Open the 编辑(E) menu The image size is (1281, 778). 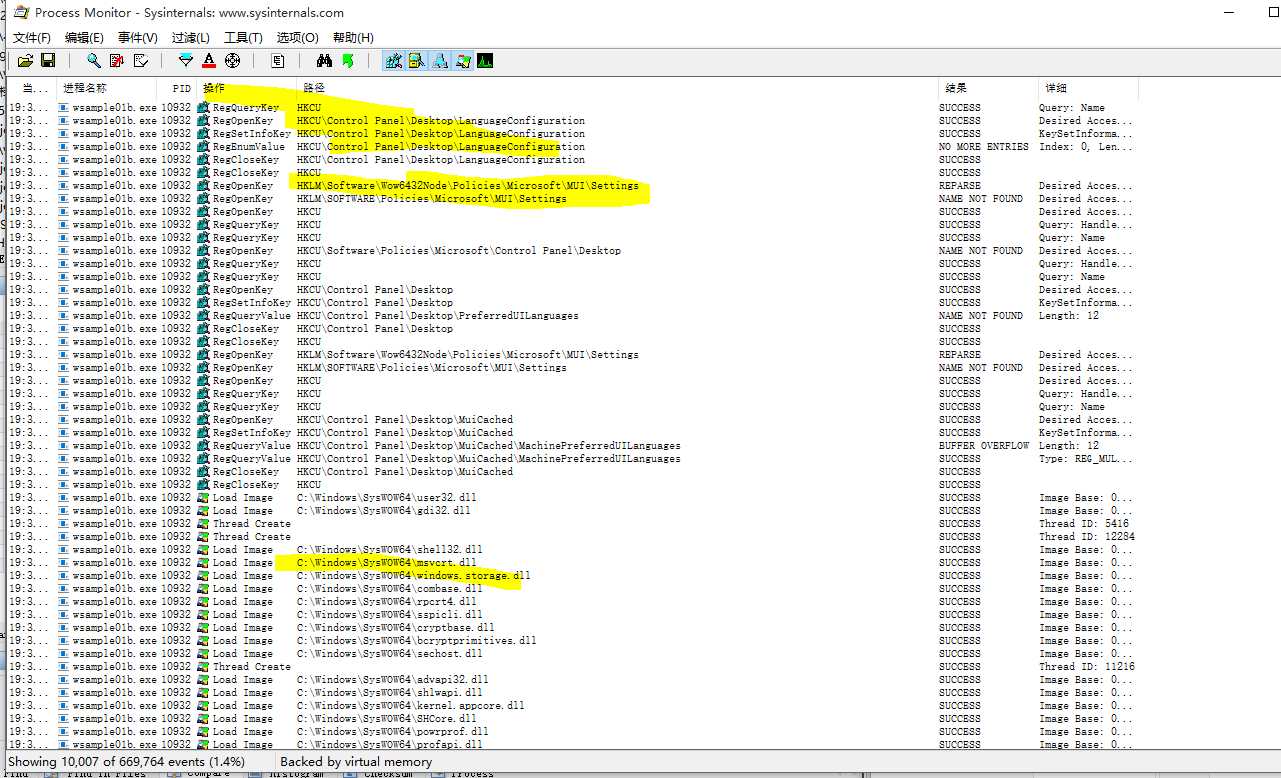[x=84, y=37]
